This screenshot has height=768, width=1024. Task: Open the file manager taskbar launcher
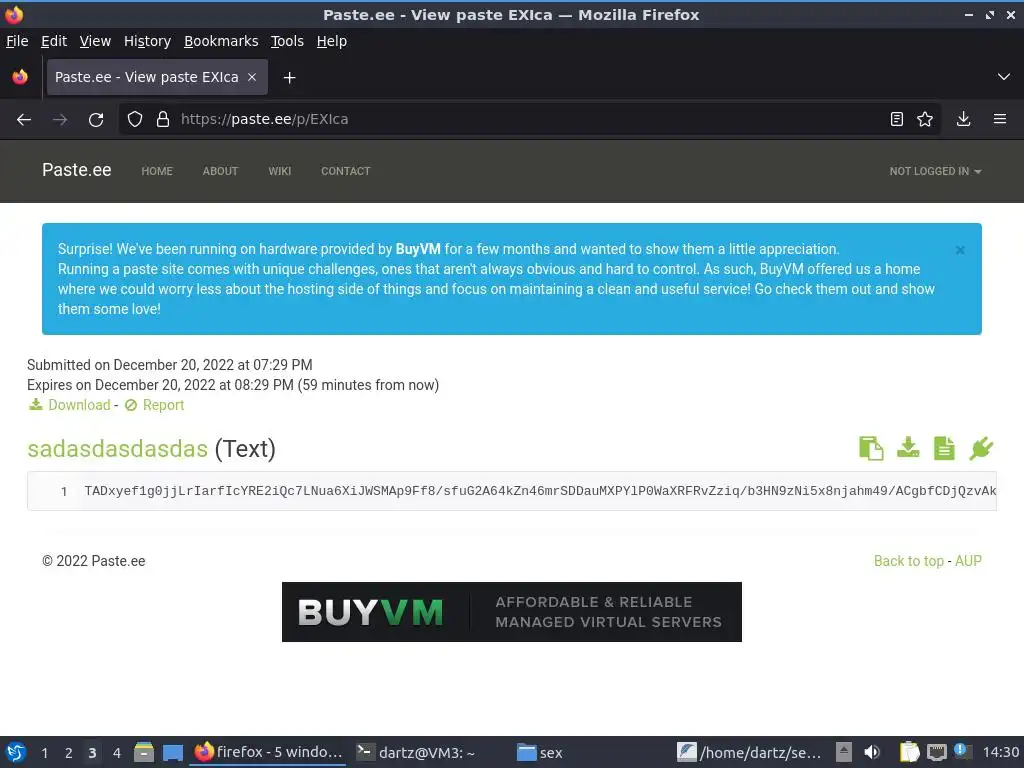(x=144, y=752)
